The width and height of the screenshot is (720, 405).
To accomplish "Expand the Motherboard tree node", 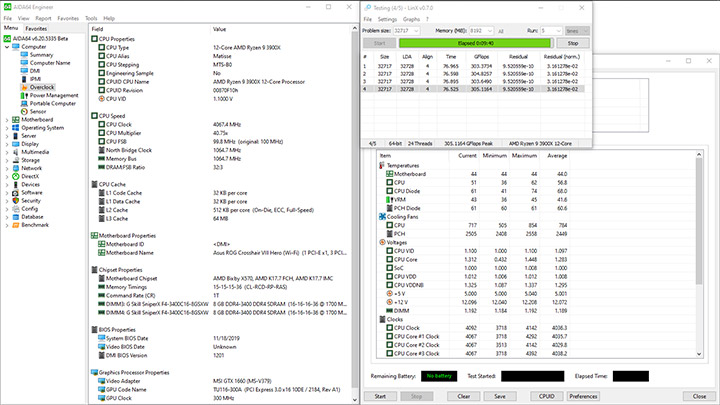I will [6, 122].
